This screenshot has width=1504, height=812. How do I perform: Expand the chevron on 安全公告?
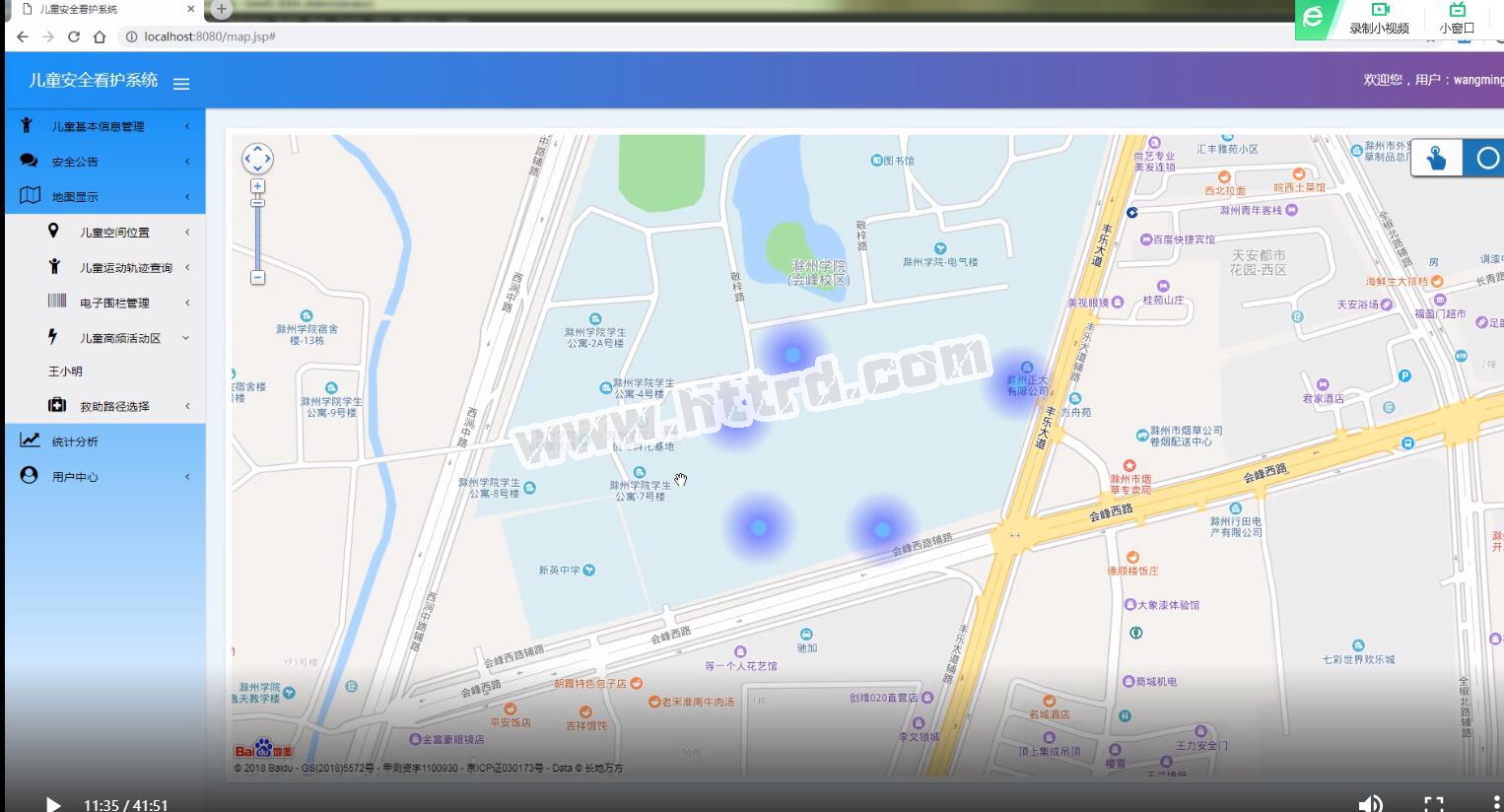pyautogui.click(x=187, y=162)
